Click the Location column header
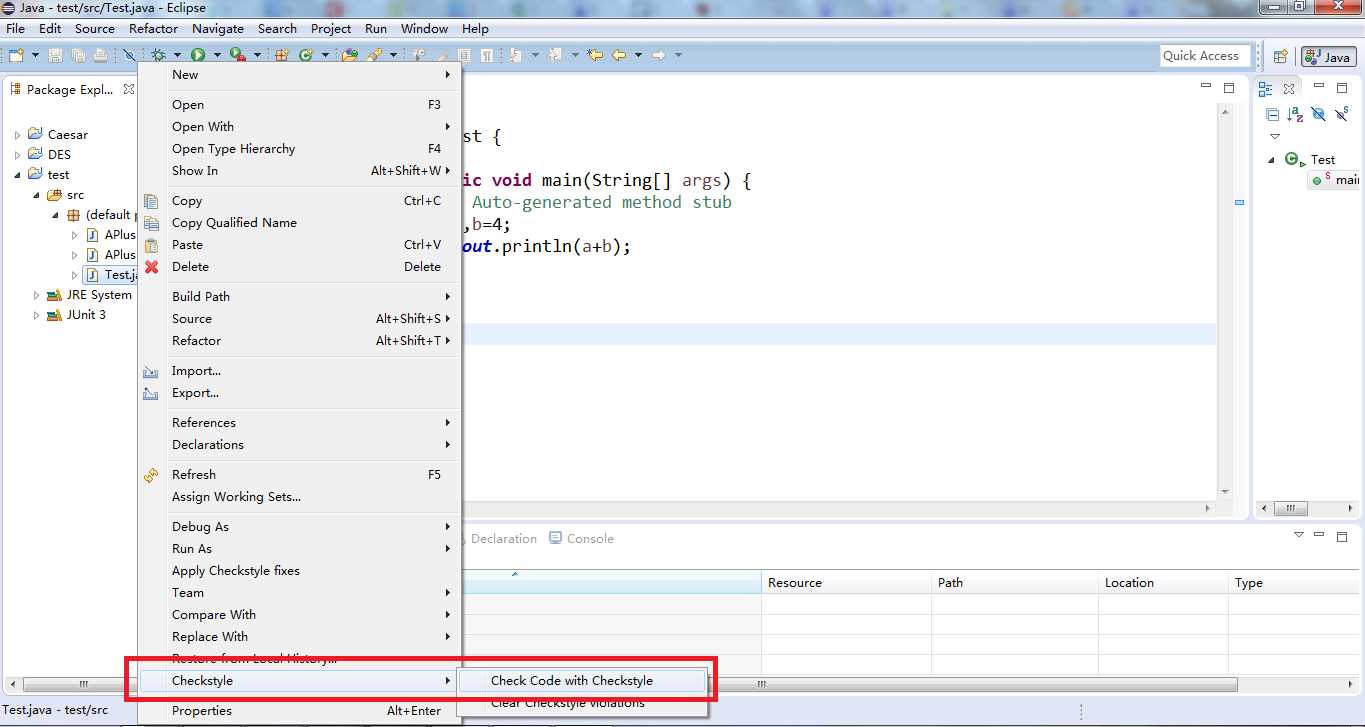This screenshot has height=727, width=1365. point(1163,583)
